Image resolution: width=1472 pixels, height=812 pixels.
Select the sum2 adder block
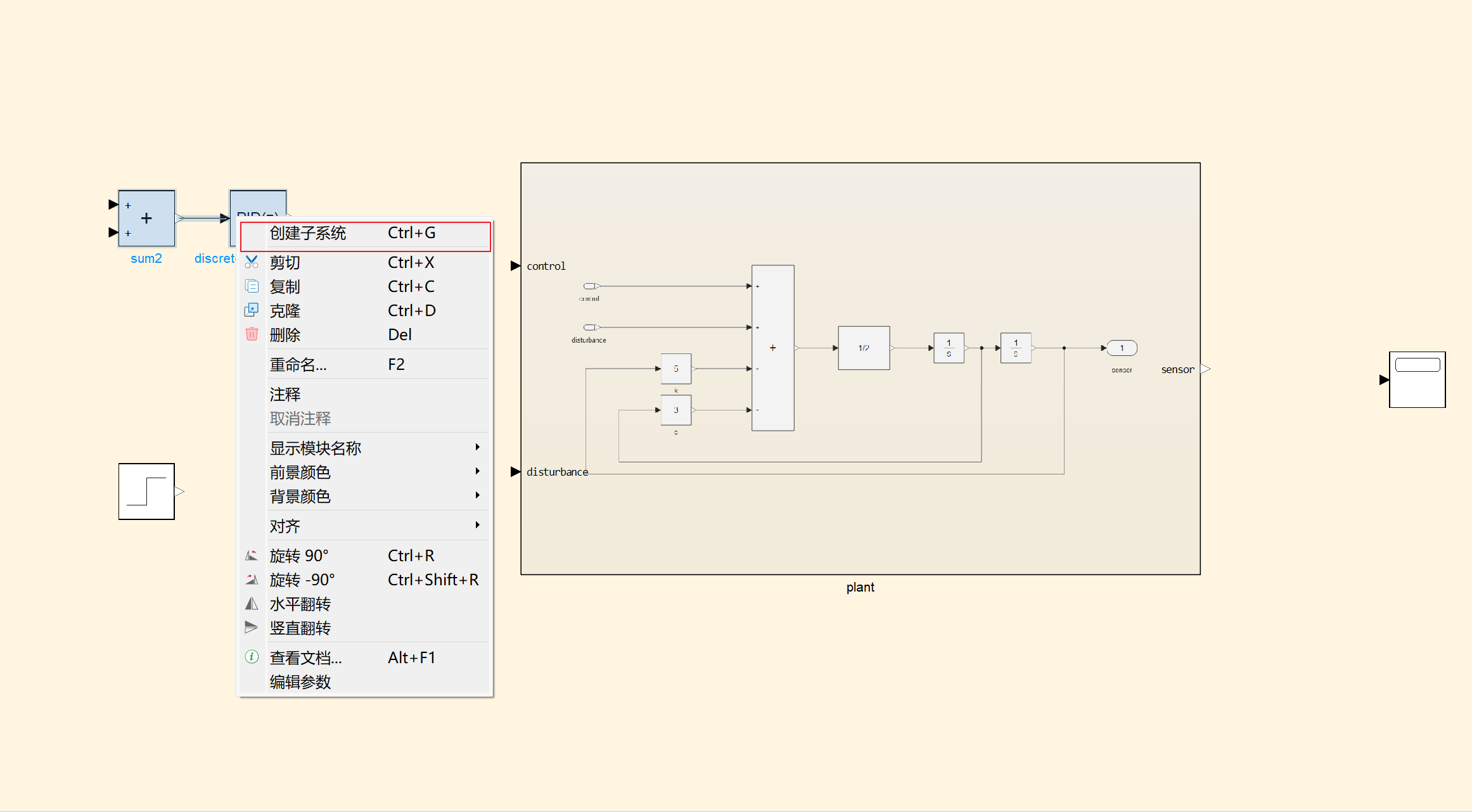146,218
